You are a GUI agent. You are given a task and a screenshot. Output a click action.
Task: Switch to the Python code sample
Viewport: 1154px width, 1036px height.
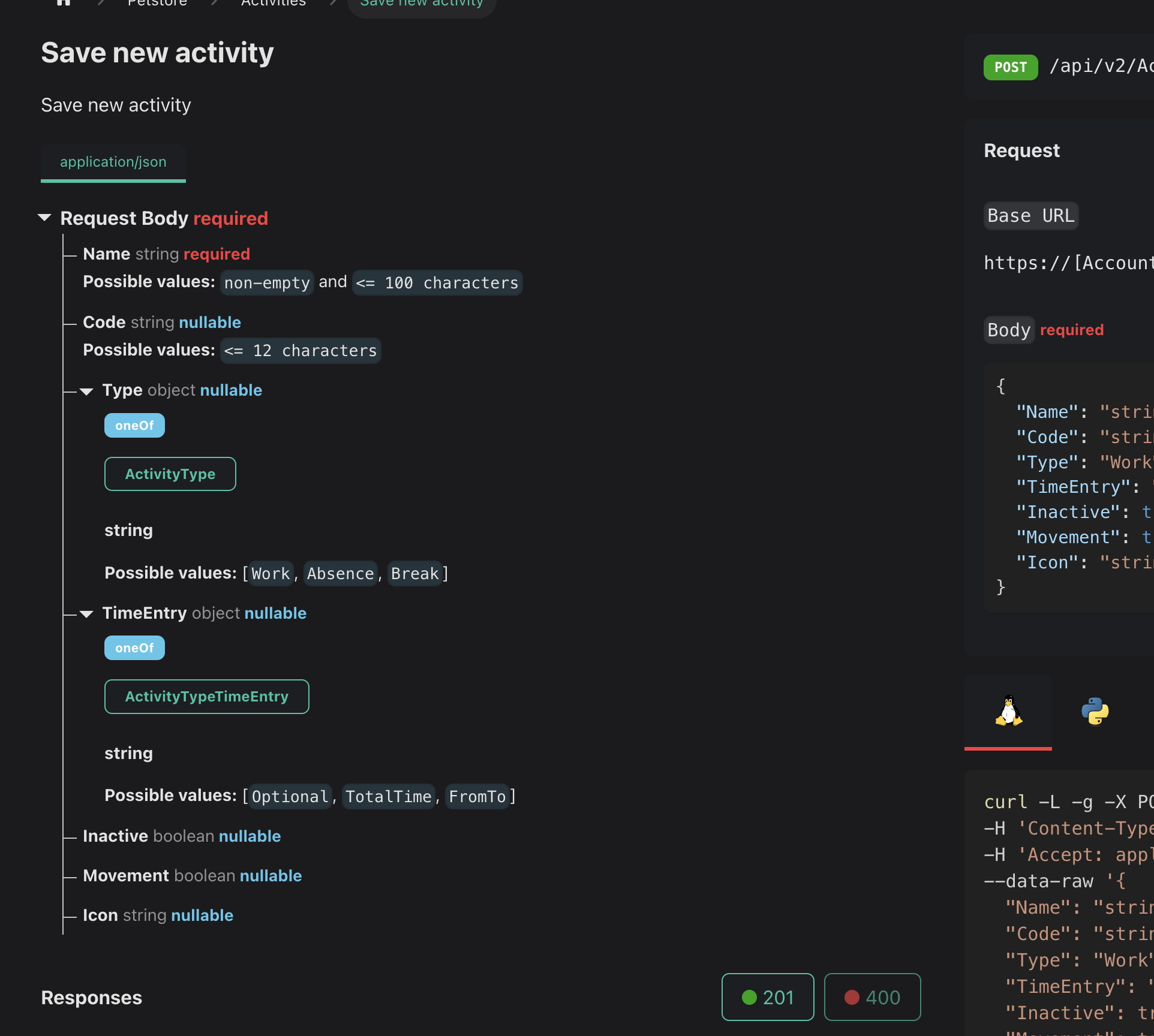coord(1095,712)
